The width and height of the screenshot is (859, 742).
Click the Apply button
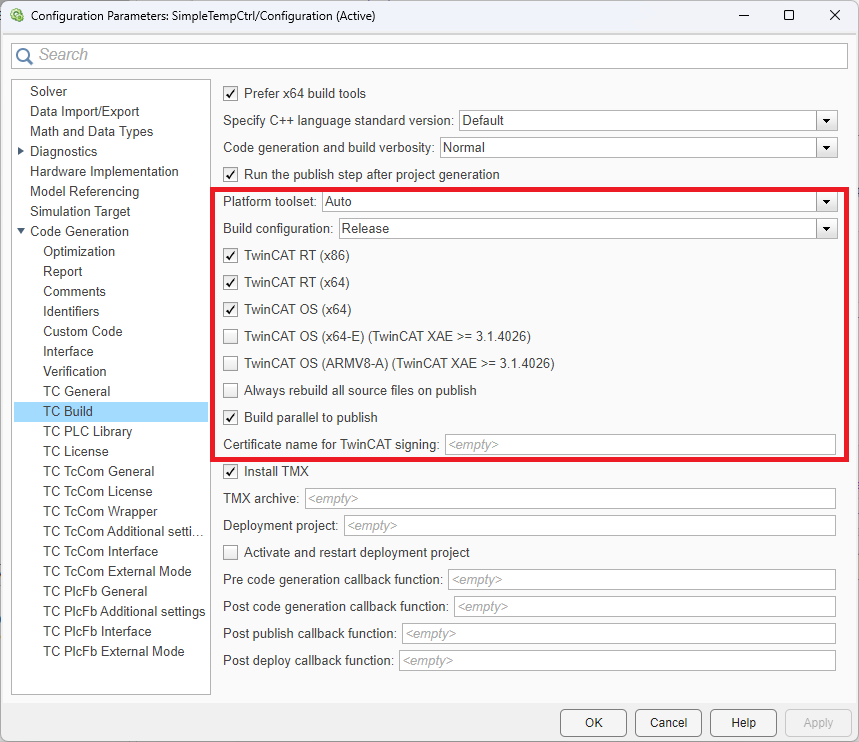tap(818, 722)
